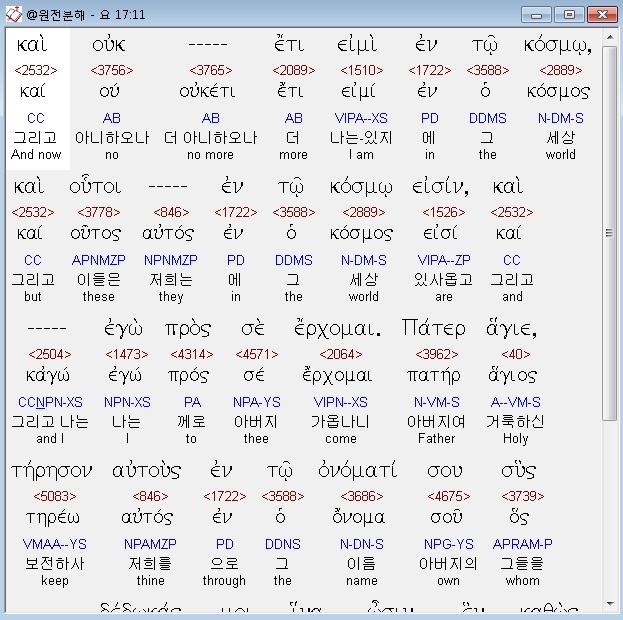The image size is (623, 620).
Task: Click the English gloss "whom"
Action: click(522, 580)
